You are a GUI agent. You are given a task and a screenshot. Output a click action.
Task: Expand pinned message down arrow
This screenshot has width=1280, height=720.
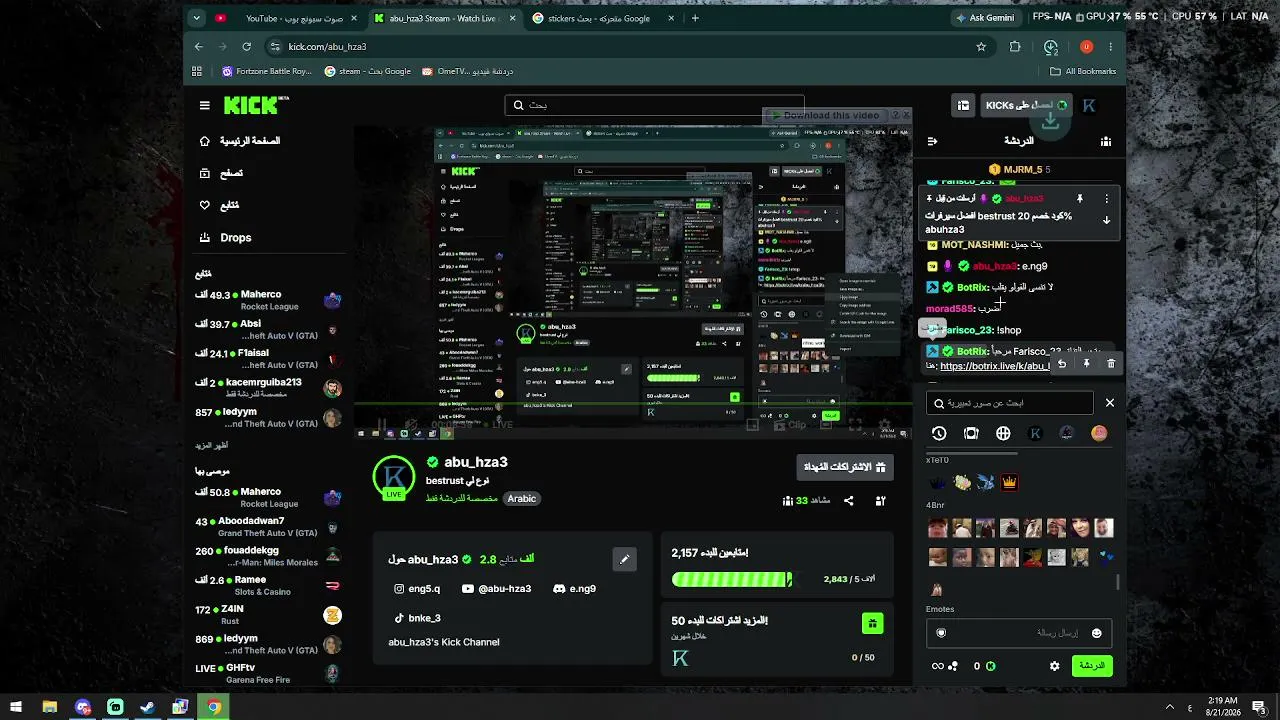[x=1106, y=220]
